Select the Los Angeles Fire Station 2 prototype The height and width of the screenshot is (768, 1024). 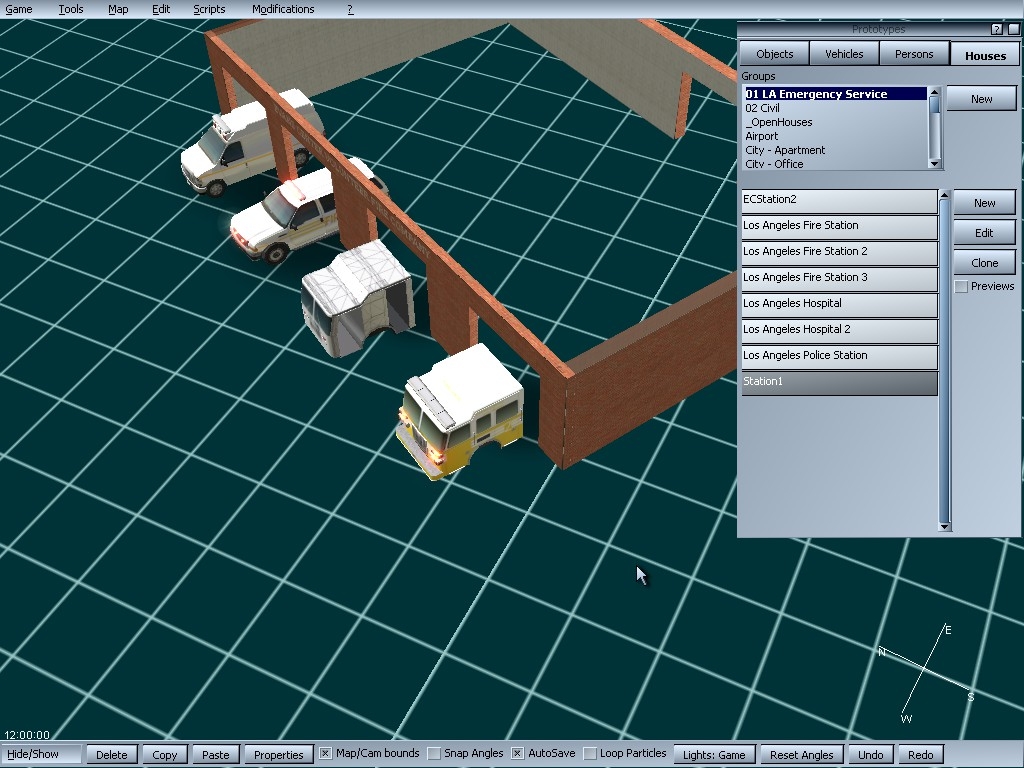839,253
